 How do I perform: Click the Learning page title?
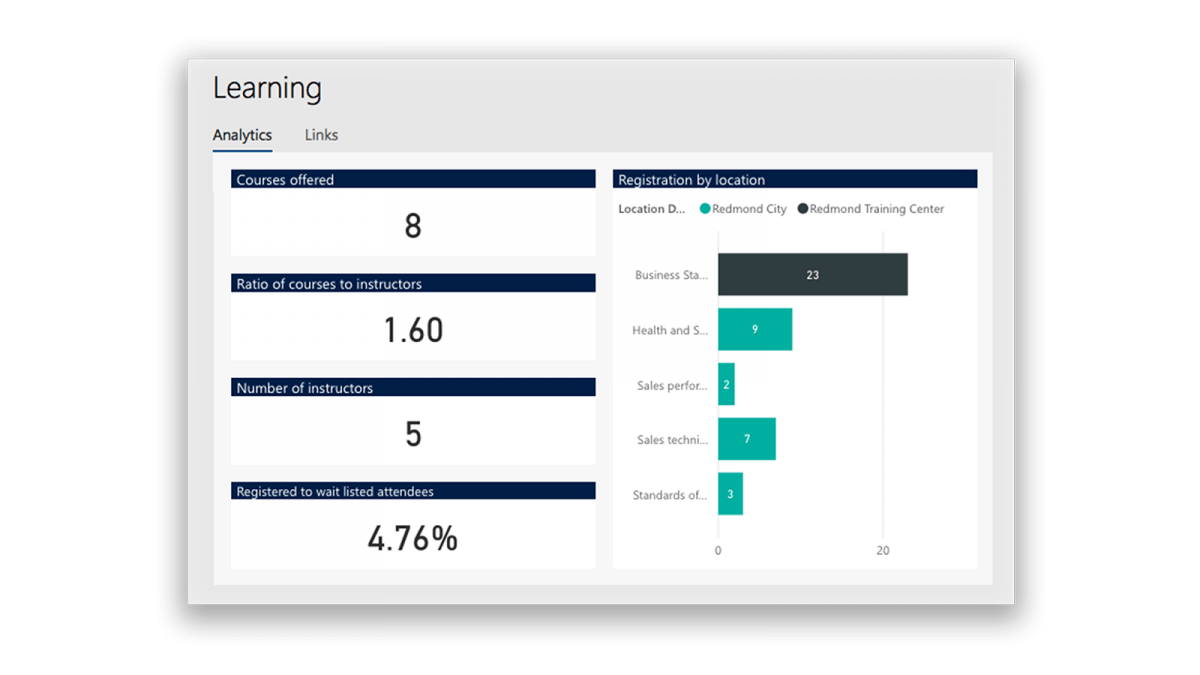[x=266, y=88]
